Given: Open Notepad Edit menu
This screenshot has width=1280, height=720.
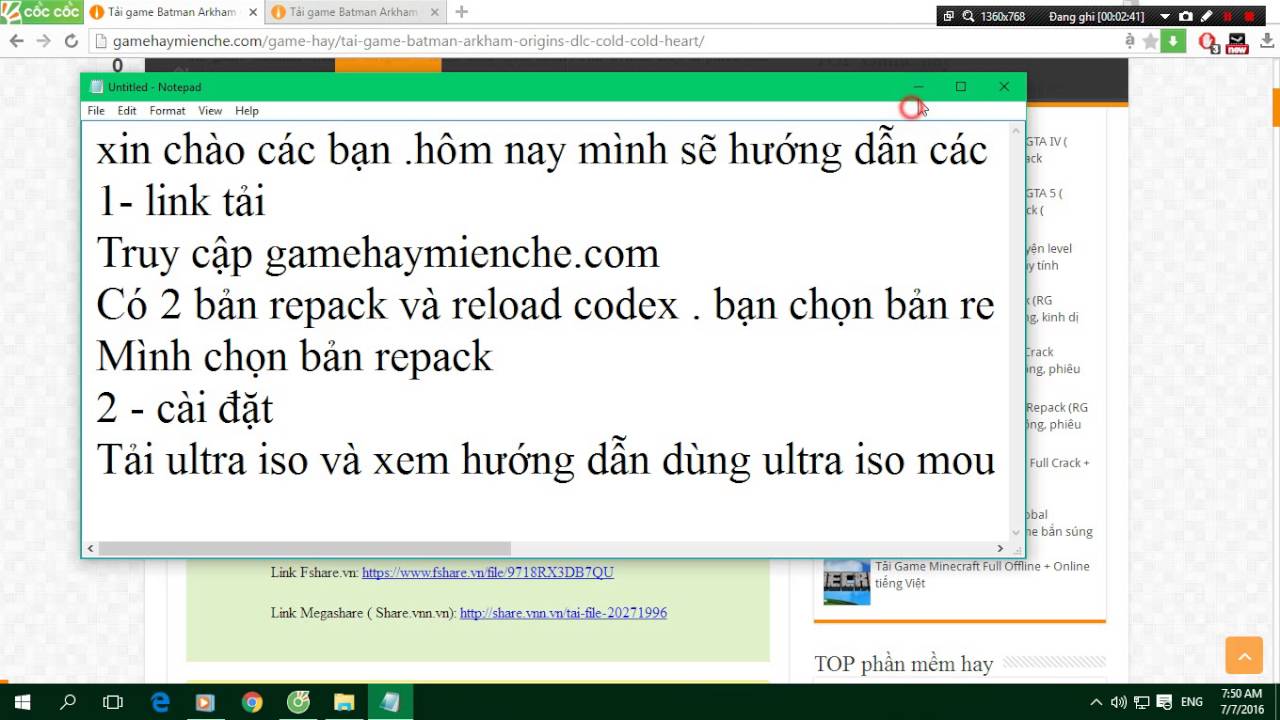Looking at the screenshot, I should coord(127,111).
